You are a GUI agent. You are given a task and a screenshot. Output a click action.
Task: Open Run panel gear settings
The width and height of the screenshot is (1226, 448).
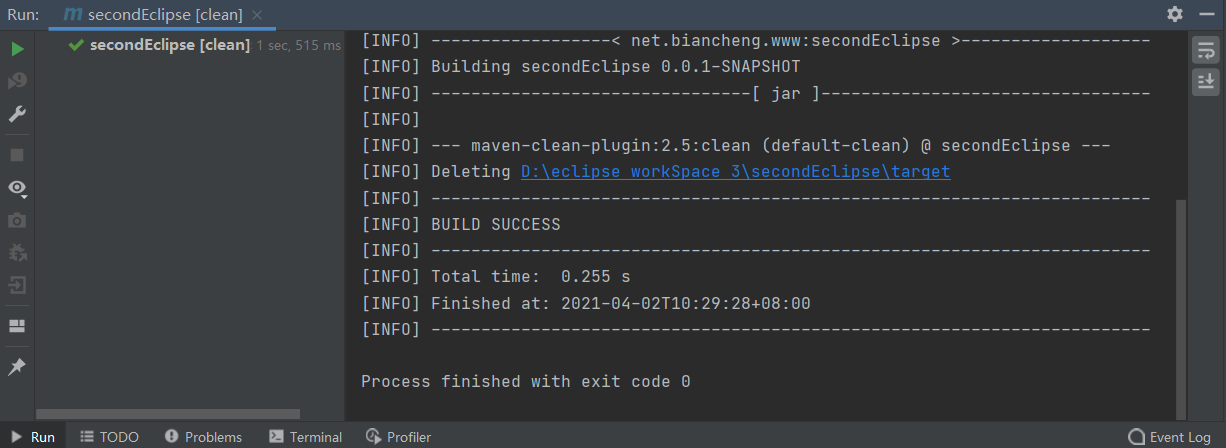click(x=1175, y=14)
